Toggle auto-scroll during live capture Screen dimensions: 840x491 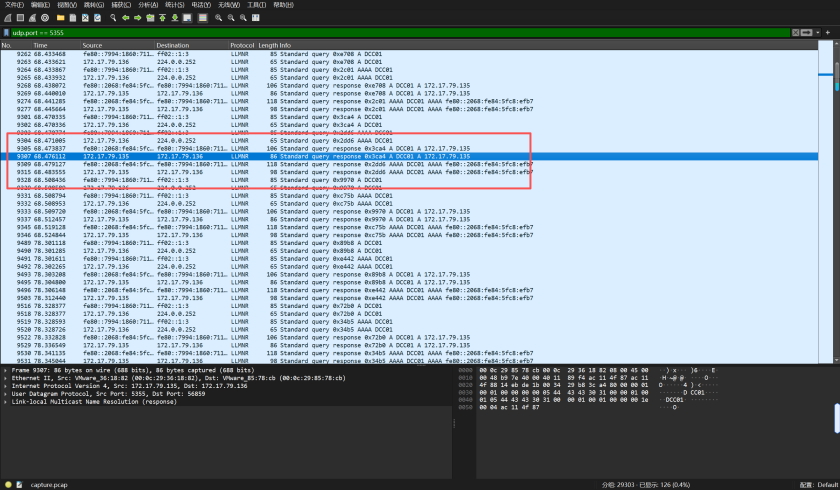pos(189,18)
